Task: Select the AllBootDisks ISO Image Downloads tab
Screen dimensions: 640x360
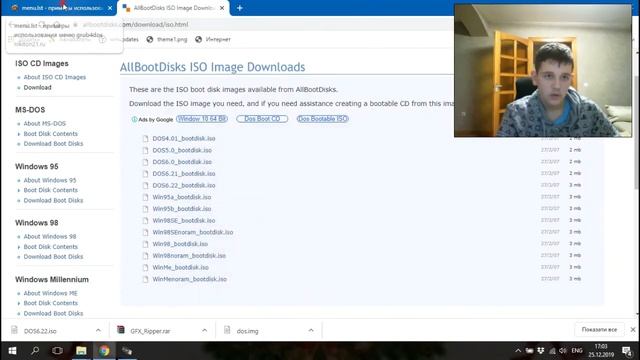Action: point(173,8)
